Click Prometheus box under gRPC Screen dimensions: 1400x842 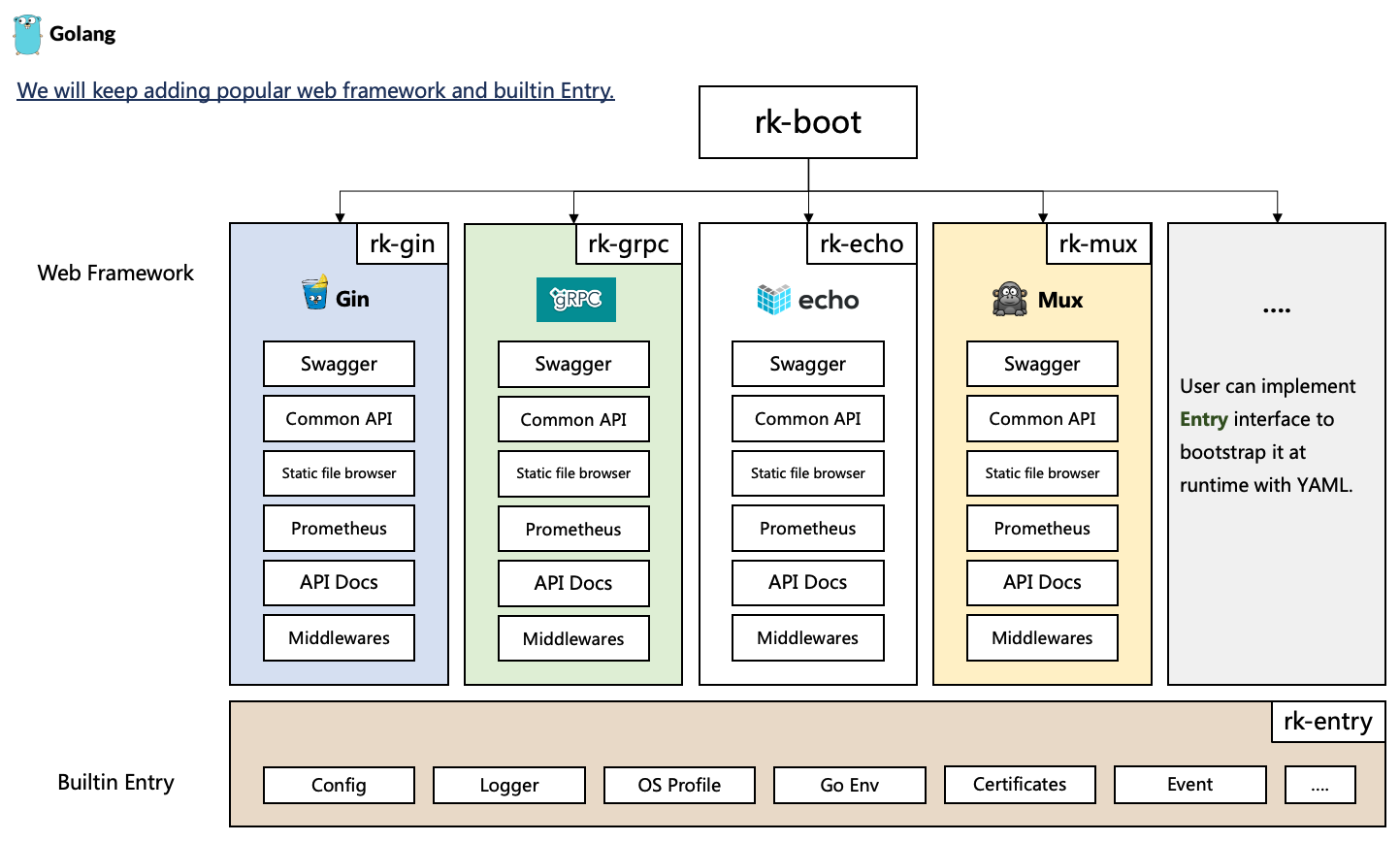(x=573, y=529)
